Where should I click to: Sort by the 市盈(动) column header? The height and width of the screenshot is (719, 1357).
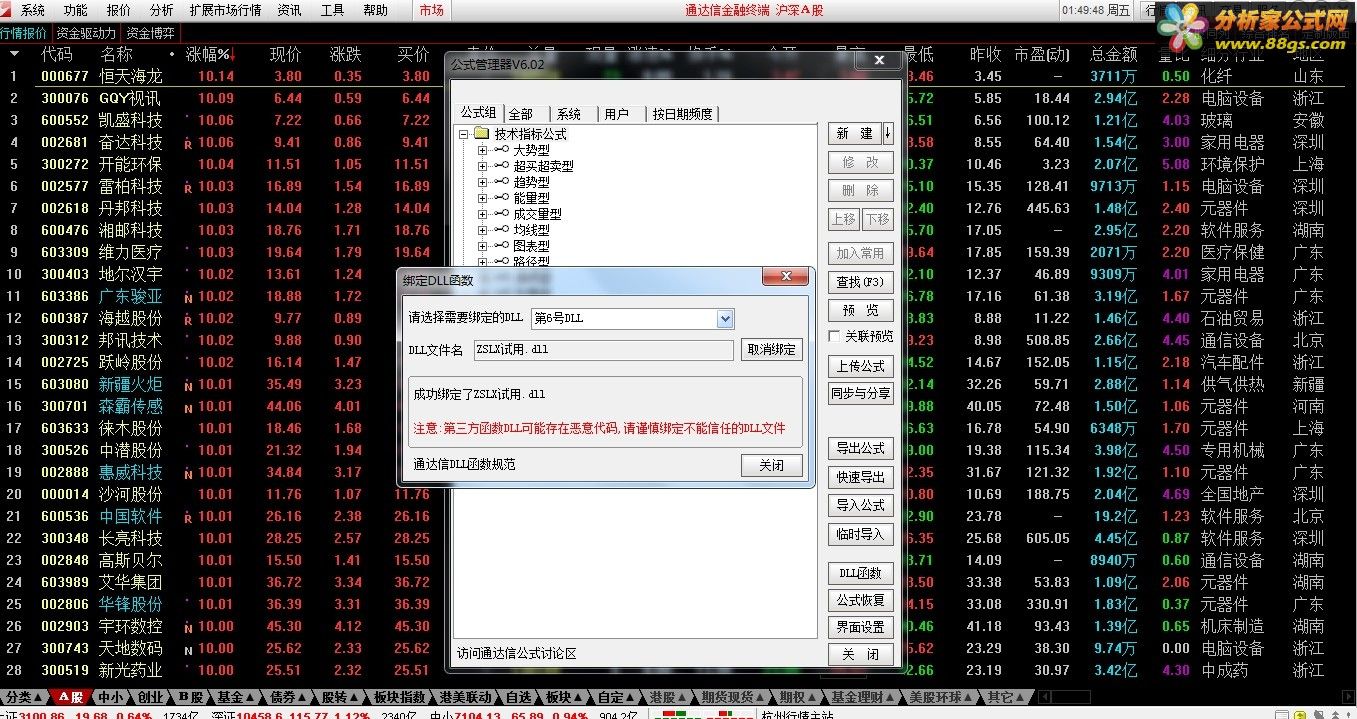click(1041, 54)
